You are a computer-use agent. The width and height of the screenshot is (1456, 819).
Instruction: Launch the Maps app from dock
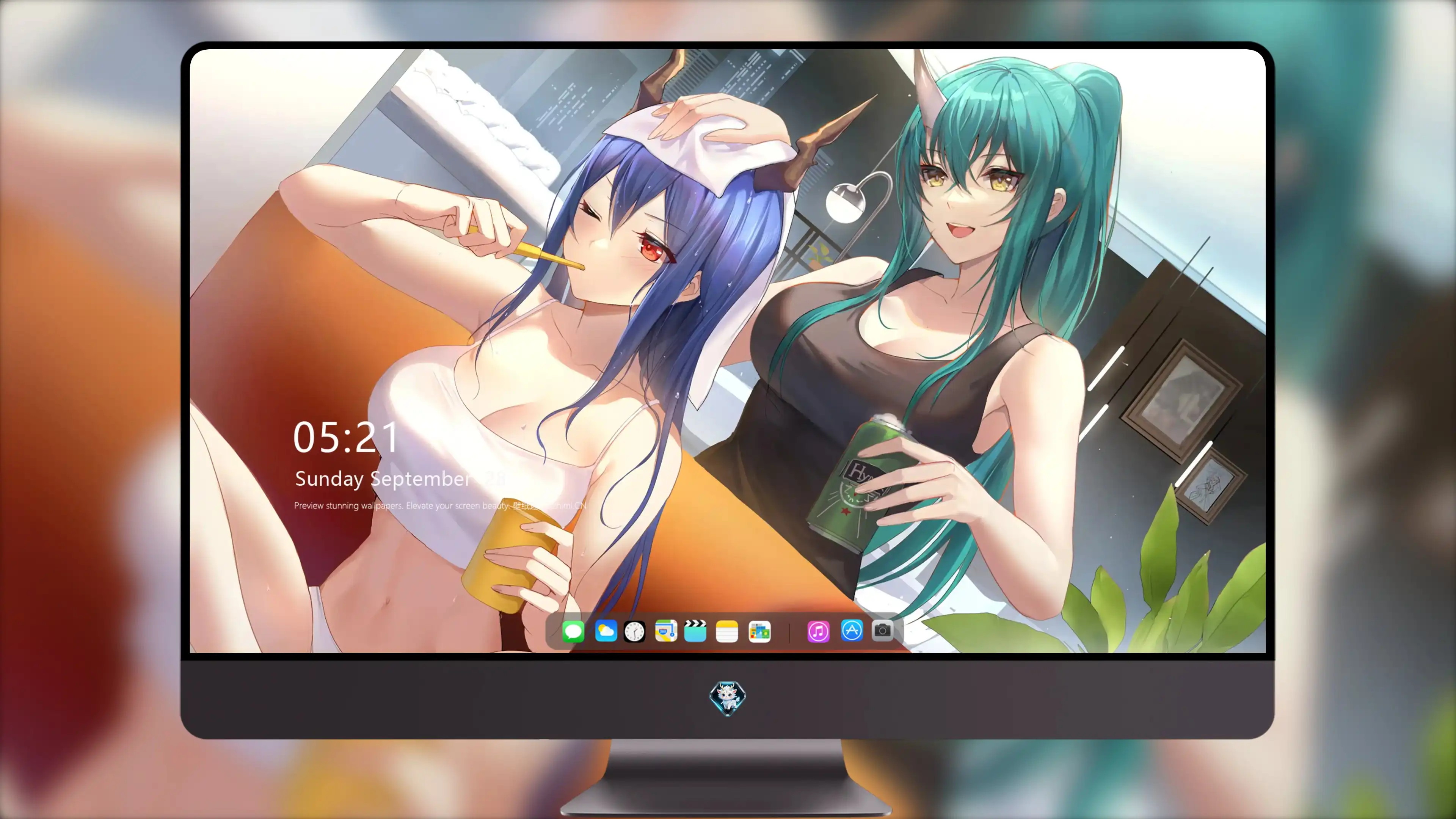click(666, 631)
